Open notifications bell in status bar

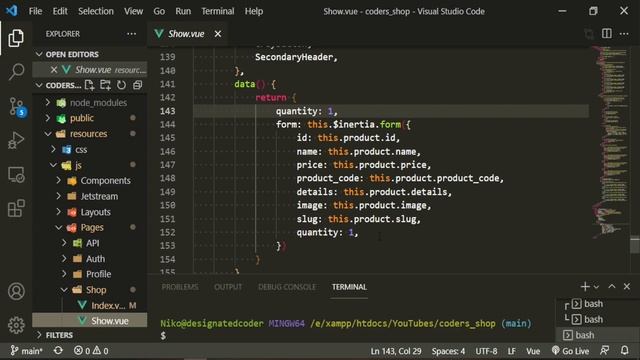[624, 351]
